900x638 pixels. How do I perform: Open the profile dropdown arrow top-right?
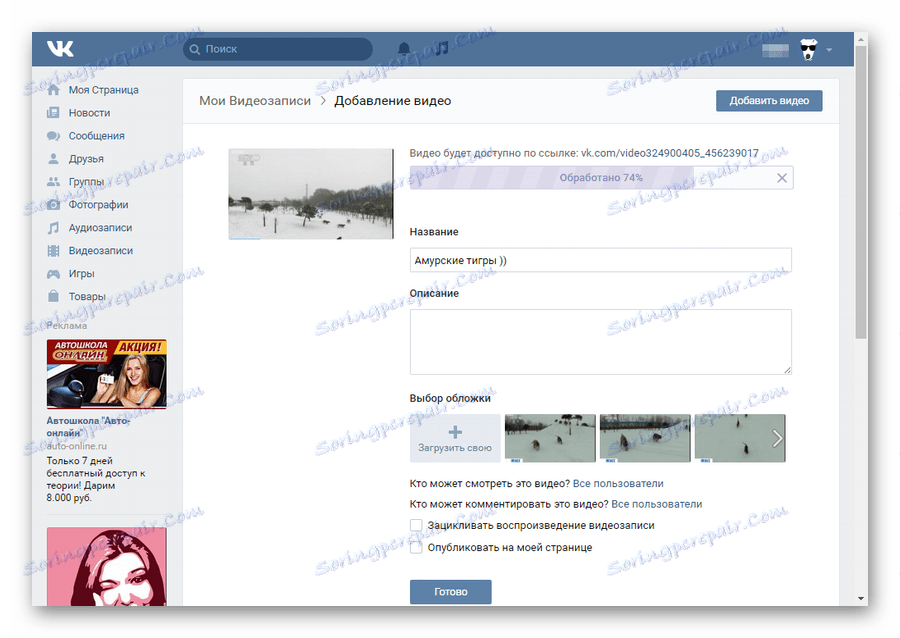[x=828, y=48]
